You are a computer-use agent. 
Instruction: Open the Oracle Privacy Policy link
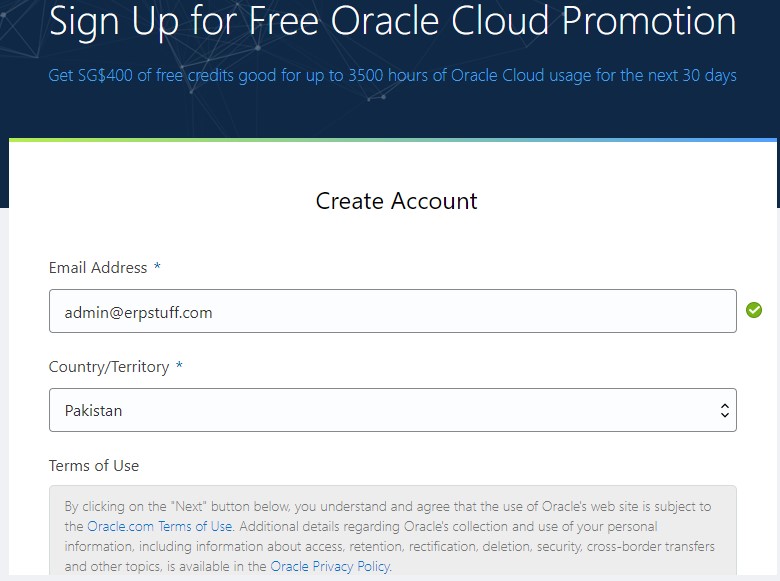tap(331, 566)
